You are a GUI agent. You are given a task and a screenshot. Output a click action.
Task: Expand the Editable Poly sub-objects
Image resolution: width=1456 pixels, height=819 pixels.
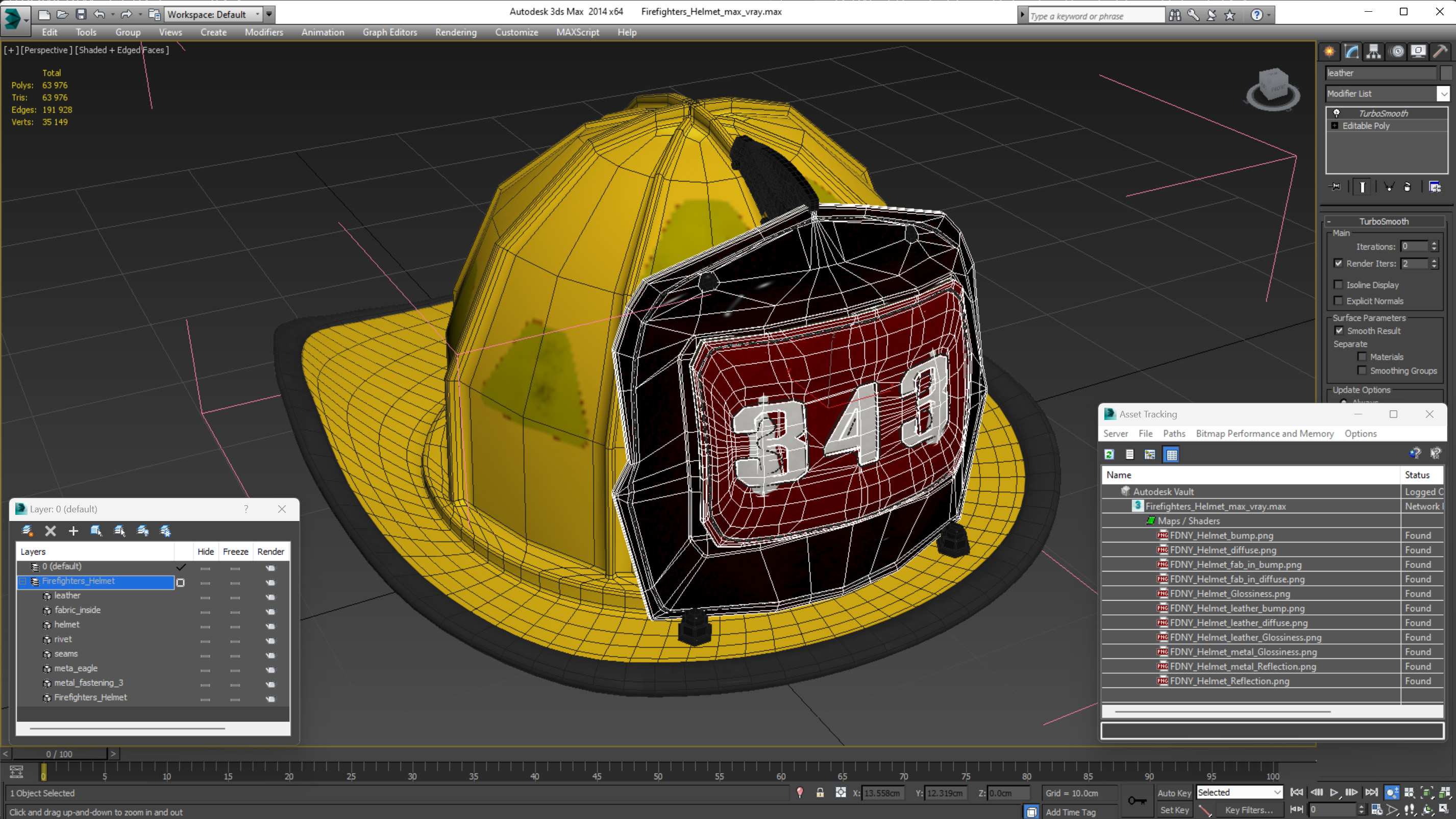pyautogui.click(x=1335, y=126)
